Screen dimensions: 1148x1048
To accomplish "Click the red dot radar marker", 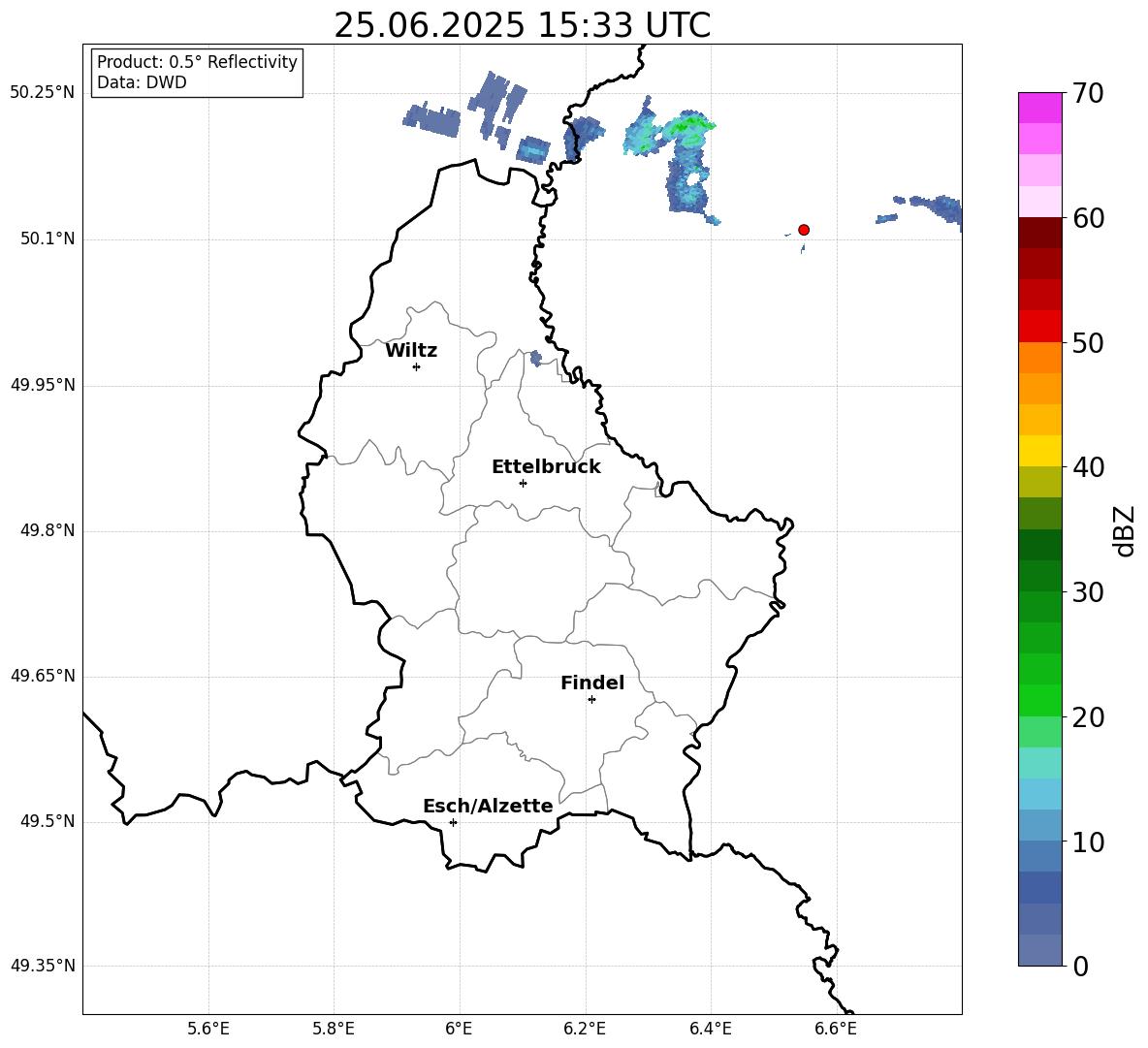I will (x=804, y=230).
